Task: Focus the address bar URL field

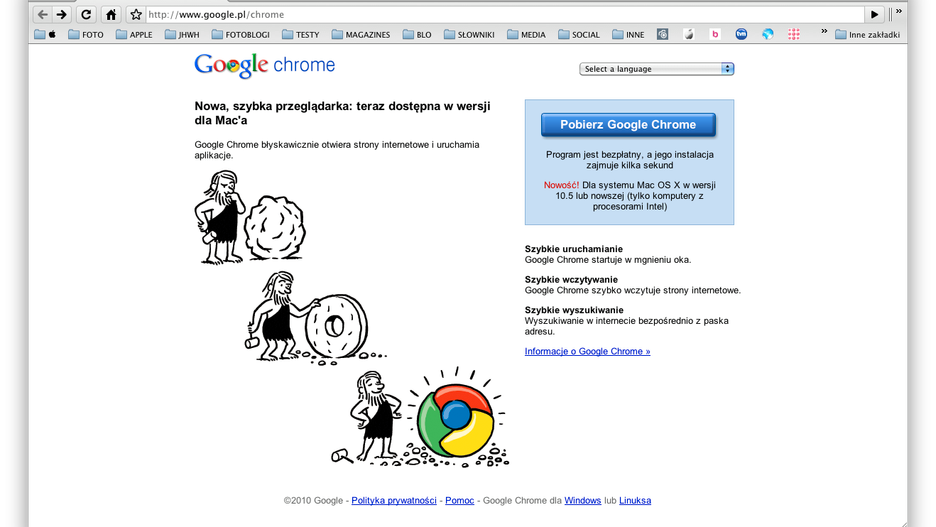Action: pos(504,14)
